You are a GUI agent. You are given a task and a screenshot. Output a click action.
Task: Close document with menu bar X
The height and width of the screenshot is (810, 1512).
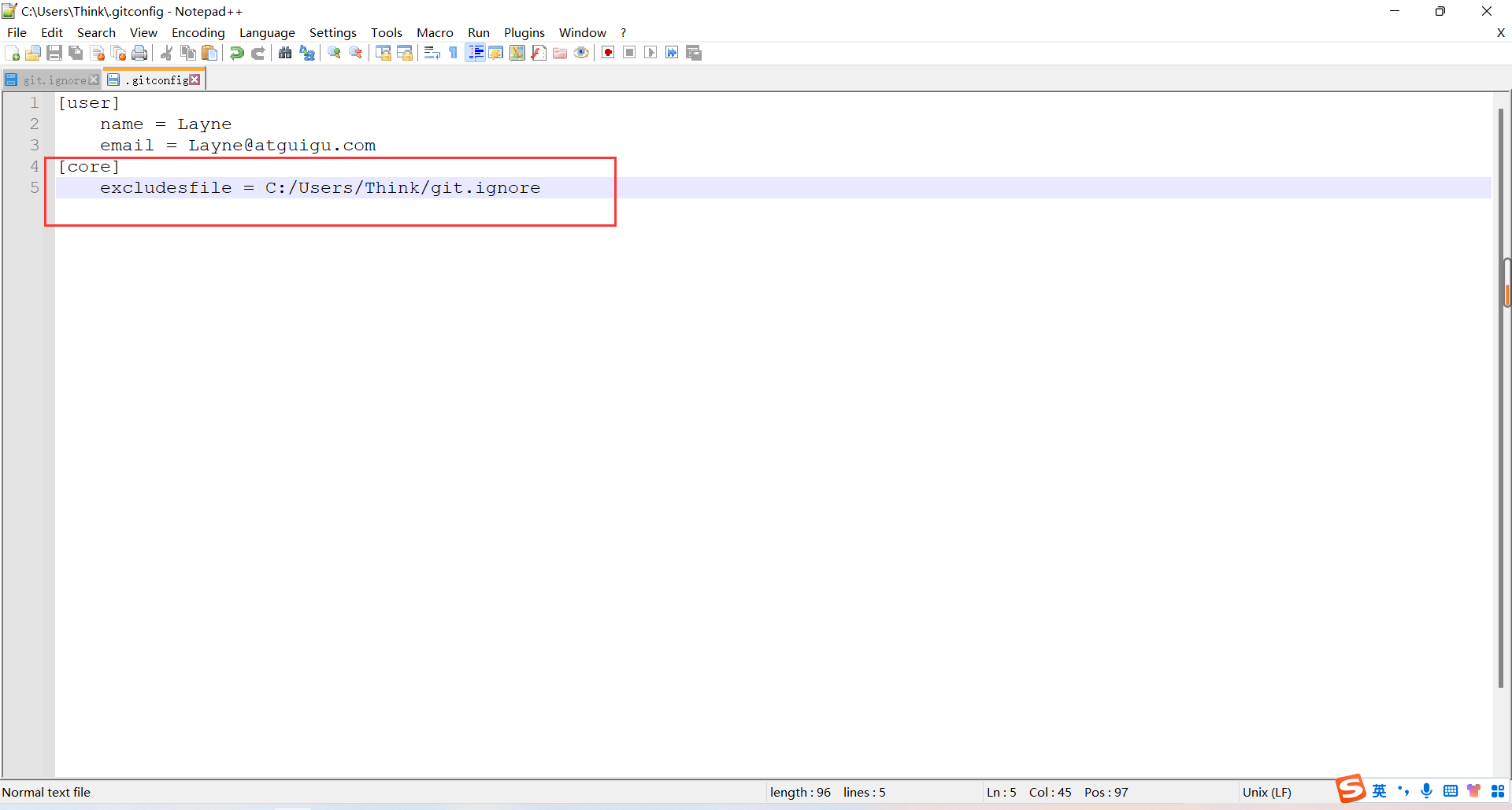click(1501, 32)
